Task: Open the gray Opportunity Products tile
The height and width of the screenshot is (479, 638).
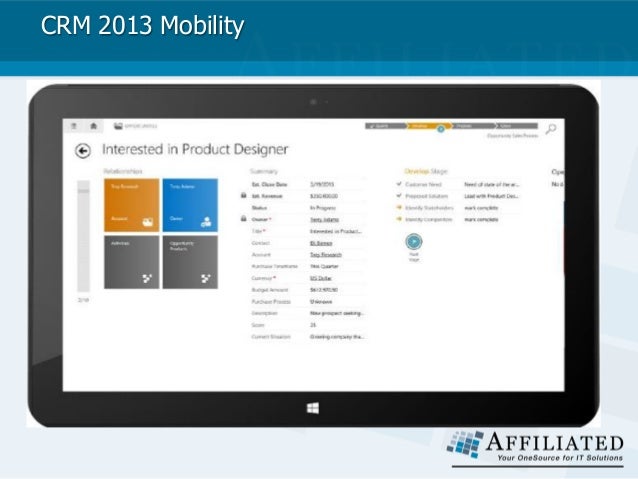Action: click(190, 262)
